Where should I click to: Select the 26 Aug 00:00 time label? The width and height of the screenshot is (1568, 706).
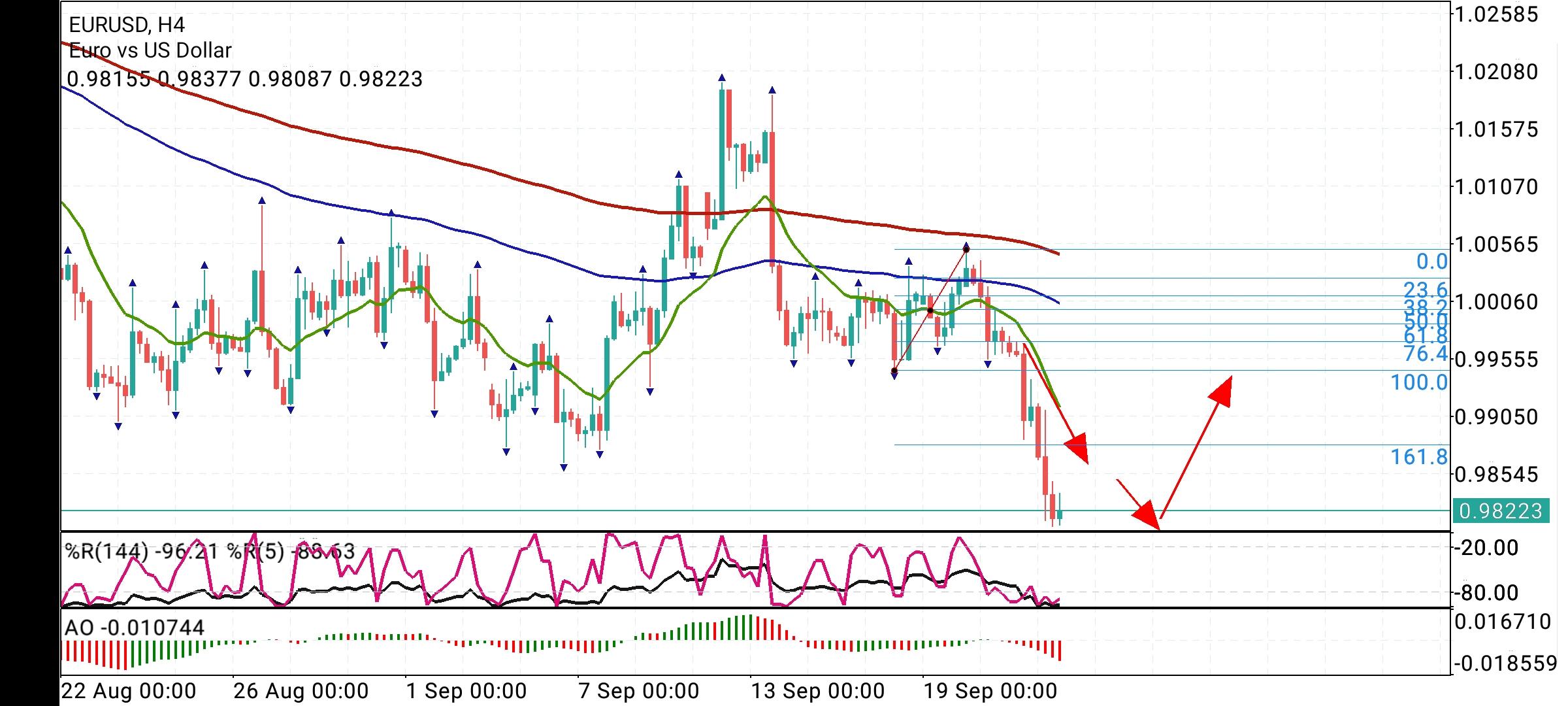[301, 690]
